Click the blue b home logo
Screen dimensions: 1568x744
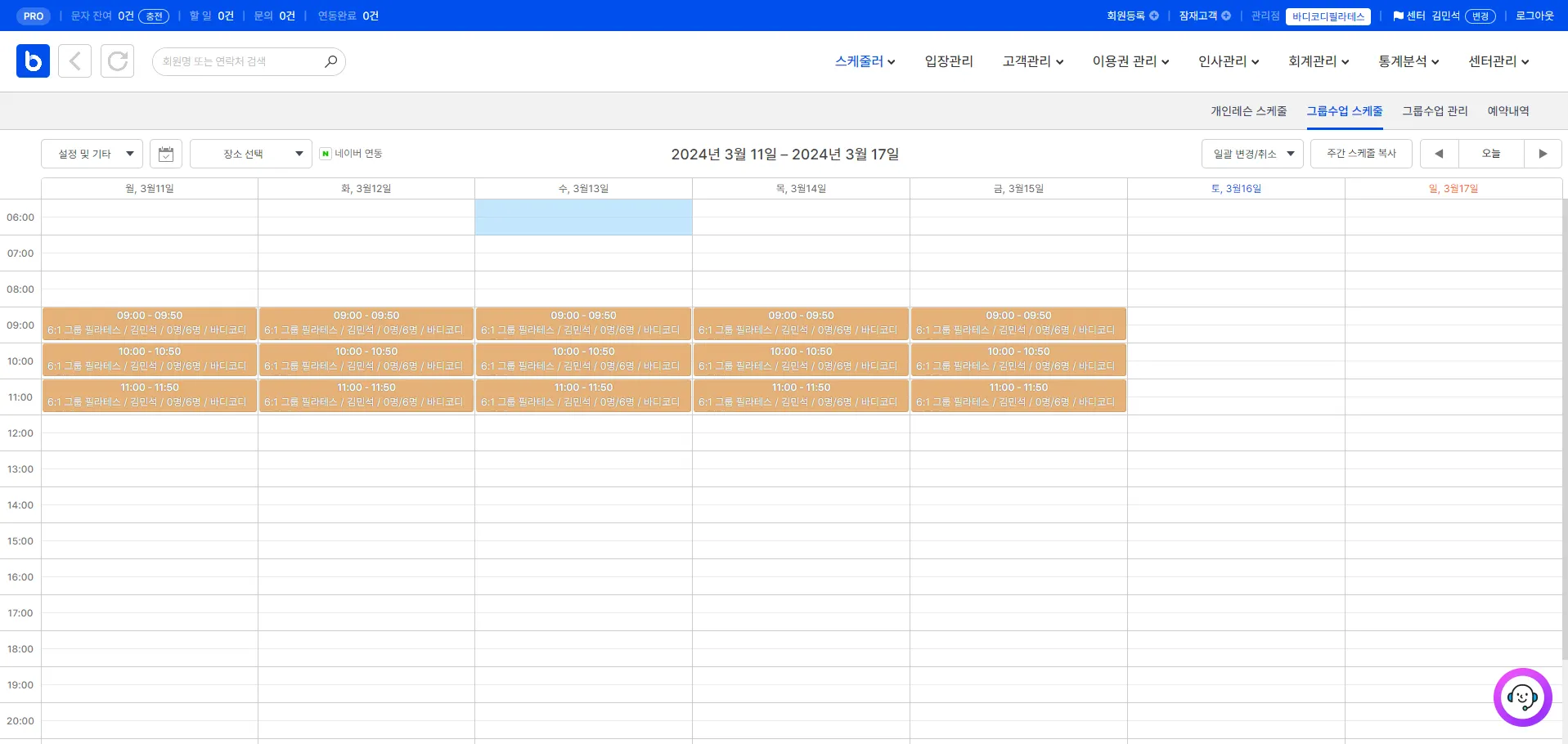(33, 61)
